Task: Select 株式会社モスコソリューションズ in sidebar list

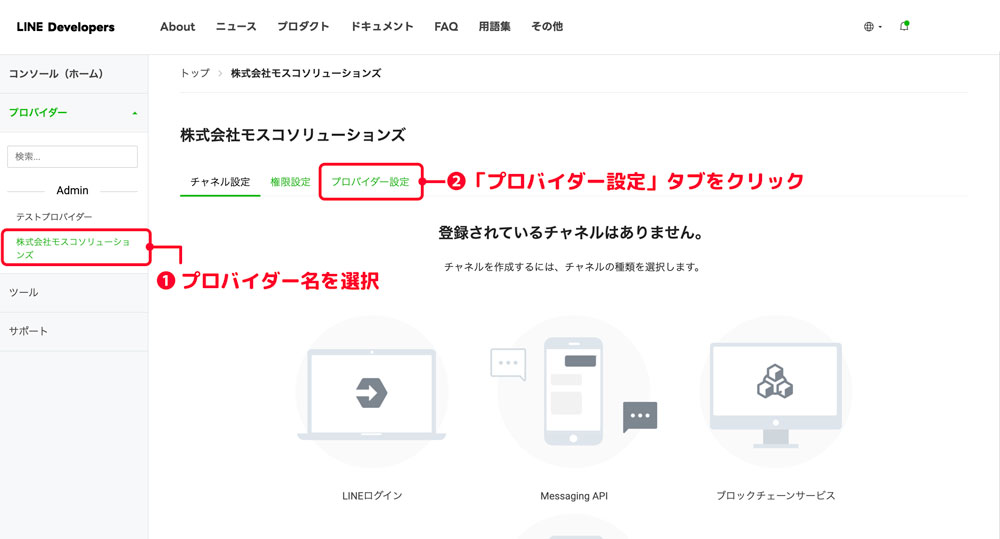Action: pos(74,247)
